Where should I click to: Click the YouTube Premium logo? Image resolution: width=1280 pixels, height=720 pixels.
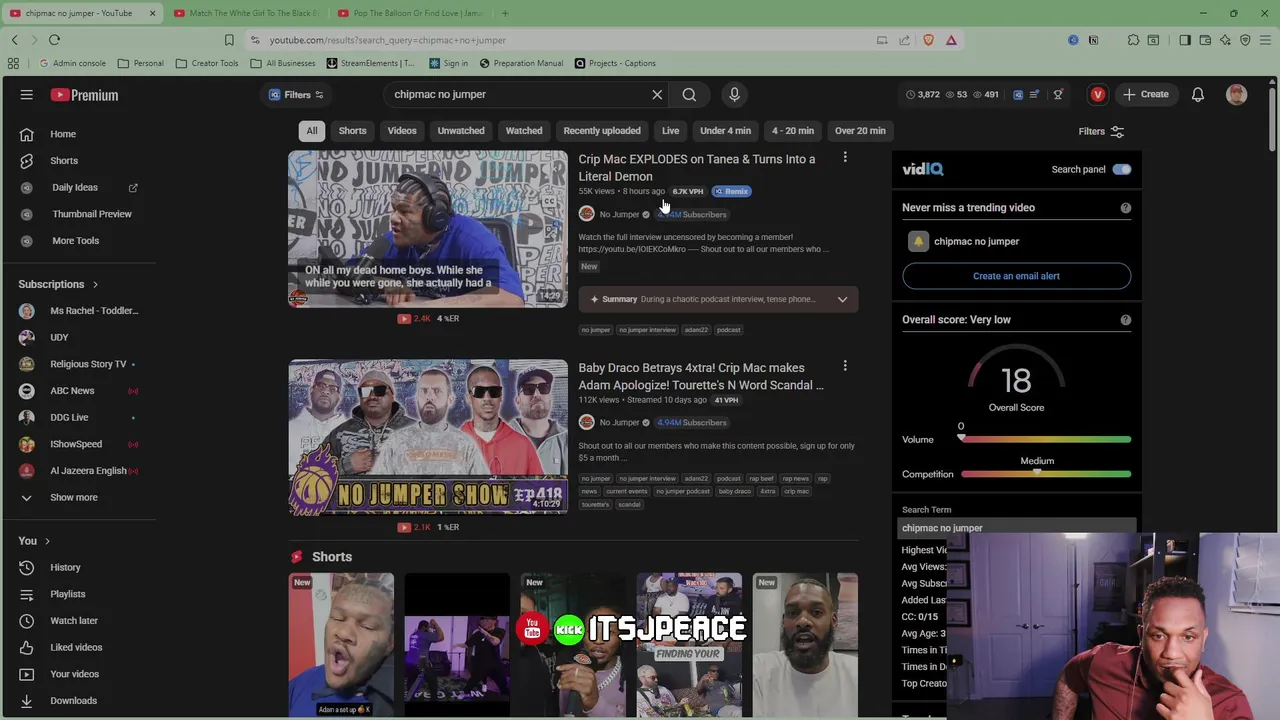85,95
